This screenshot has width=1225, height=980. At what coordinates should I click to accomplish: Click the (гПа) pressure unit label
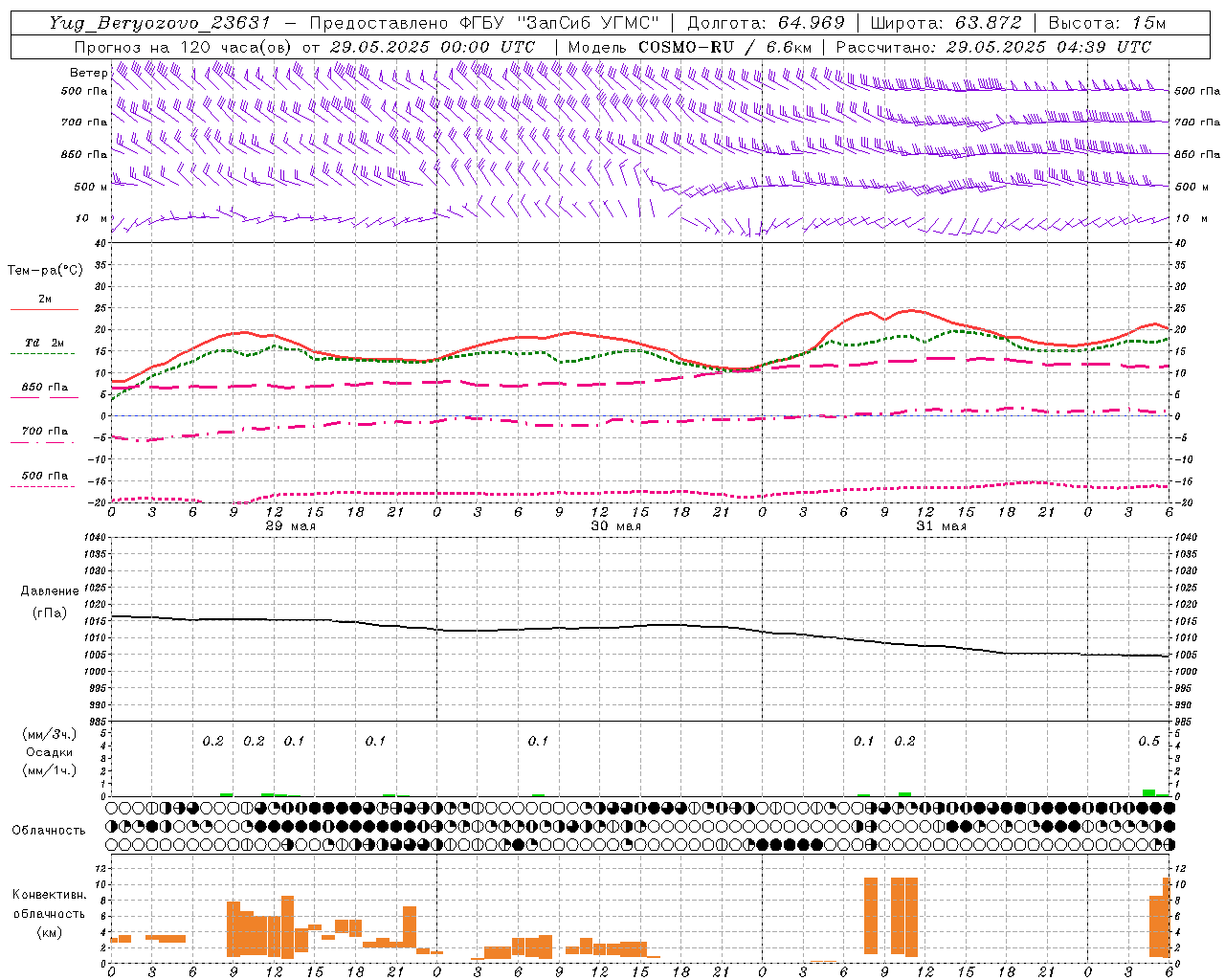(x=50, y=612)
